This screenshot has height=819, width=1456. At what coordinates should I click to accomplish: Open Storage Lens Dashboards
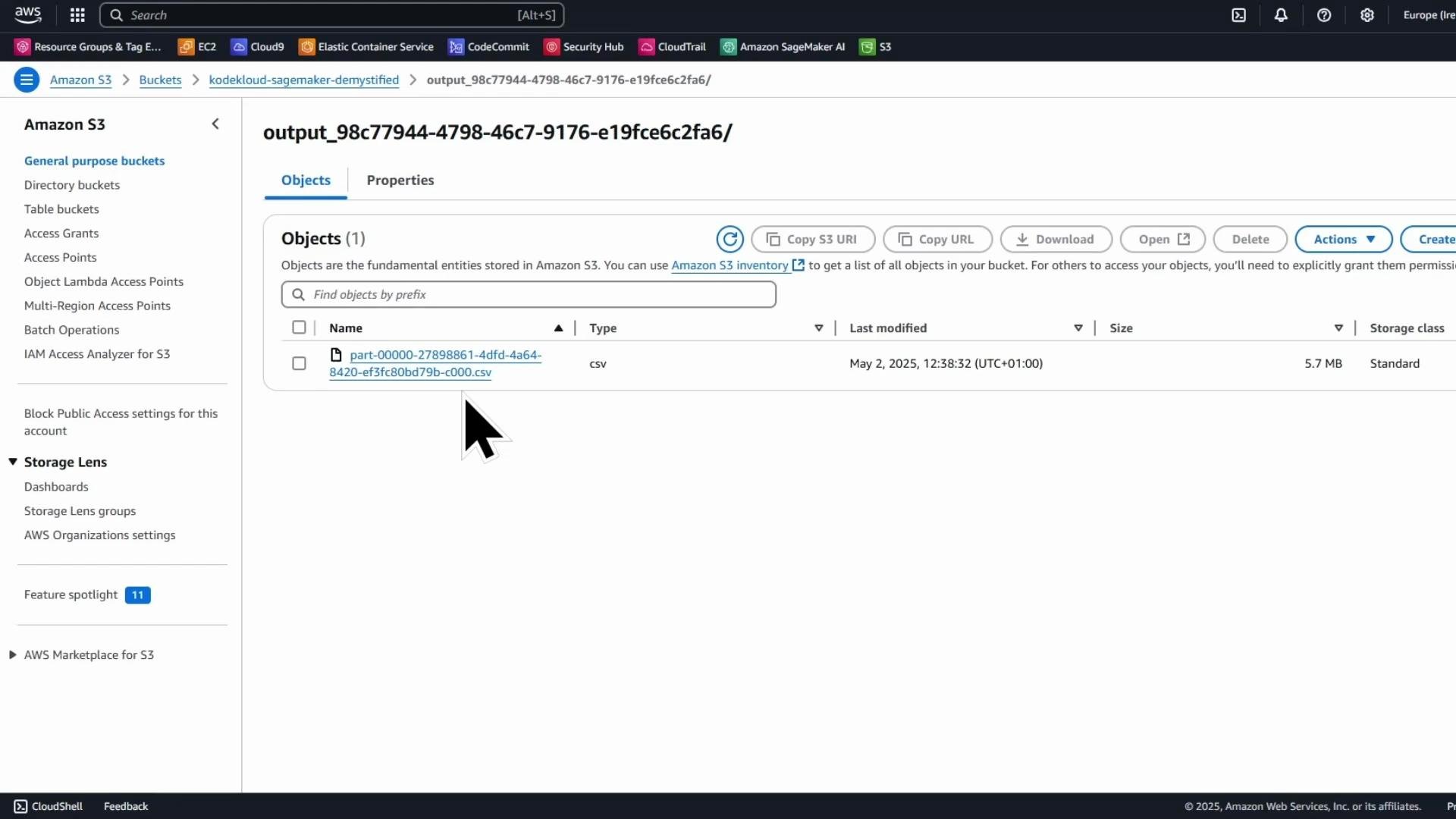56,487
